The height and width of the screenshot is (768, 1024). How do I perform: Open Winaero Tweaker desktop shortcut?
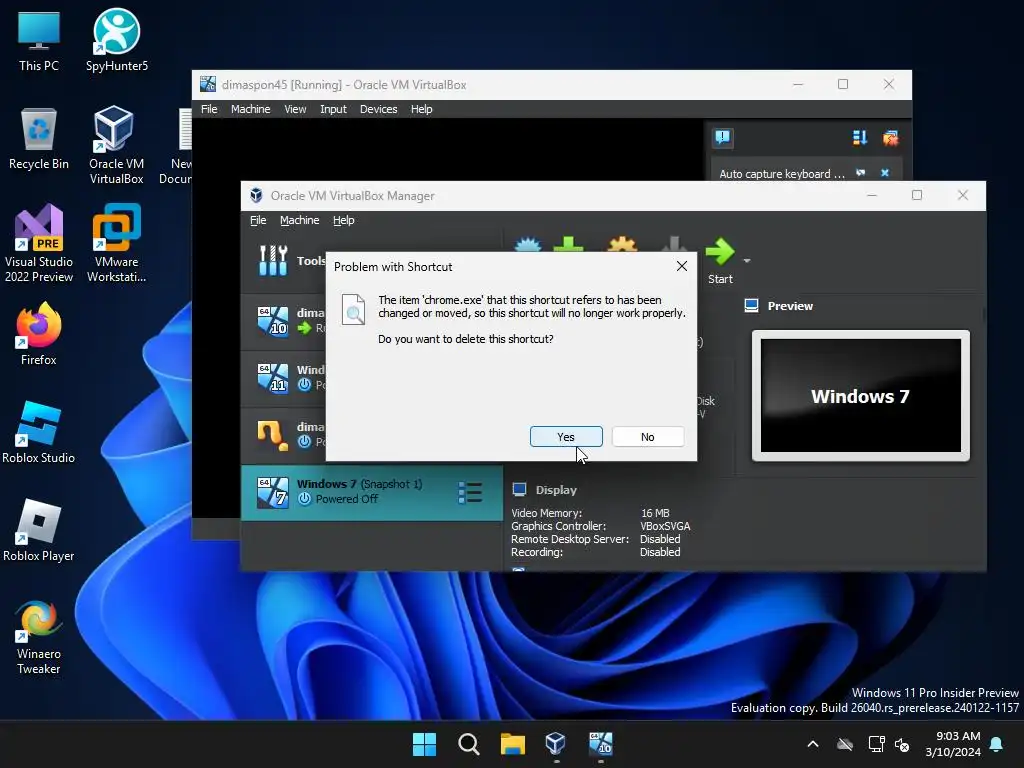pos(39,637)
